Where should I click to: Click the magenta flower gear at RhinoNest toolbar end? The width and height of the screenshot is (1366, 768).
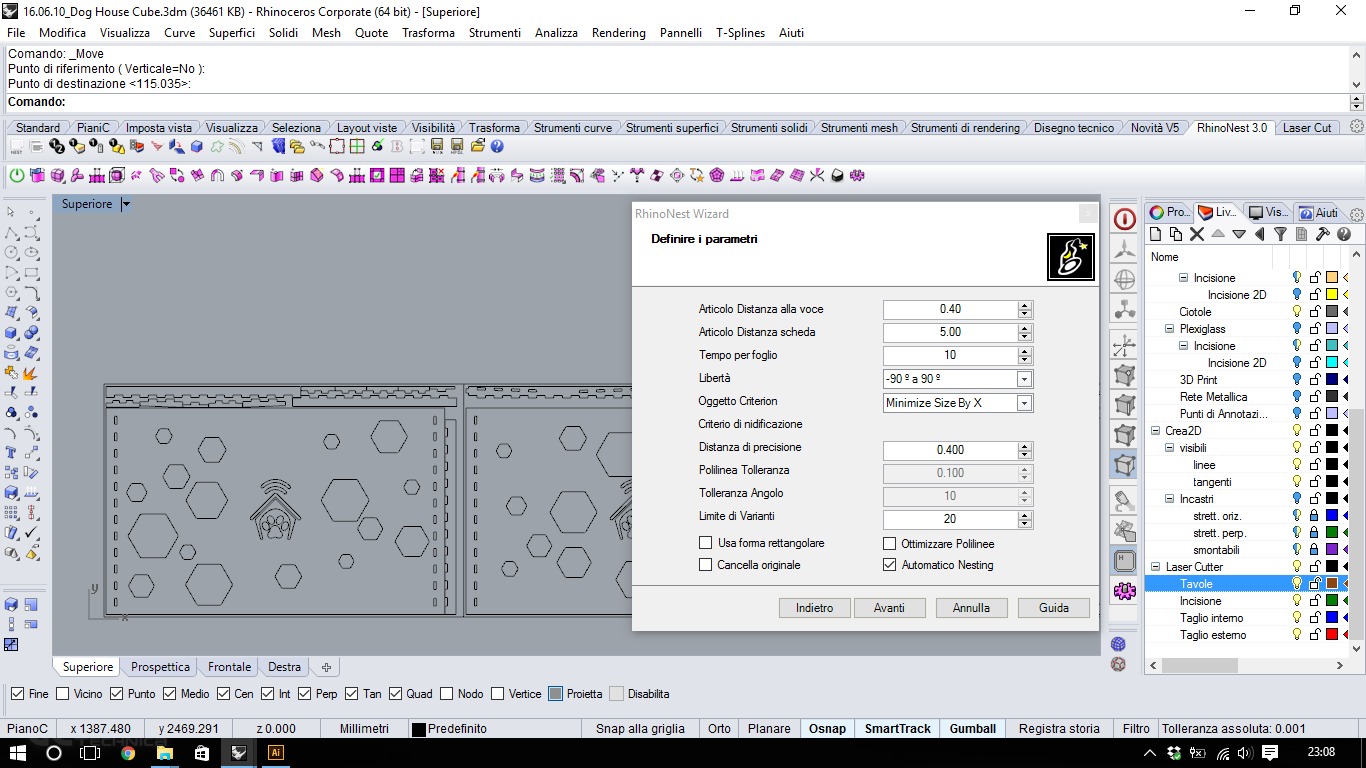[857, 175]
